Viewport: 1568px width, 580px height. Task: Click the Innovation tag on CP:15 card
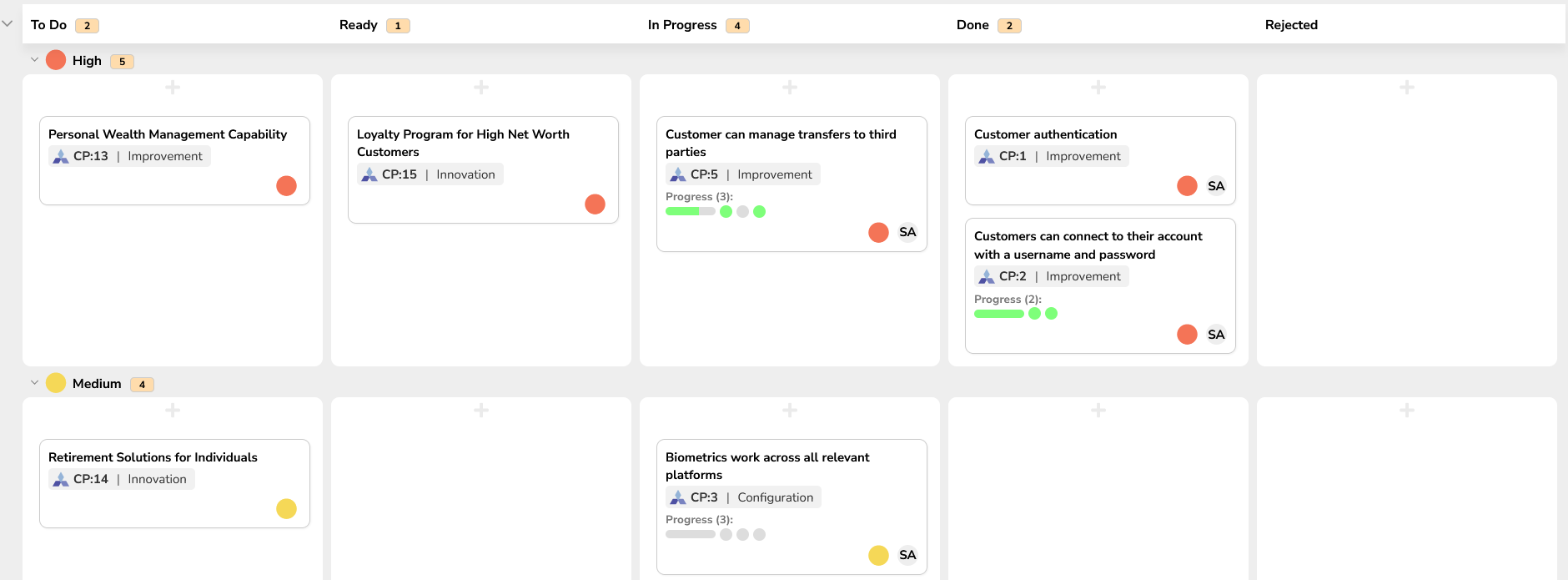(x=465, y=174)
